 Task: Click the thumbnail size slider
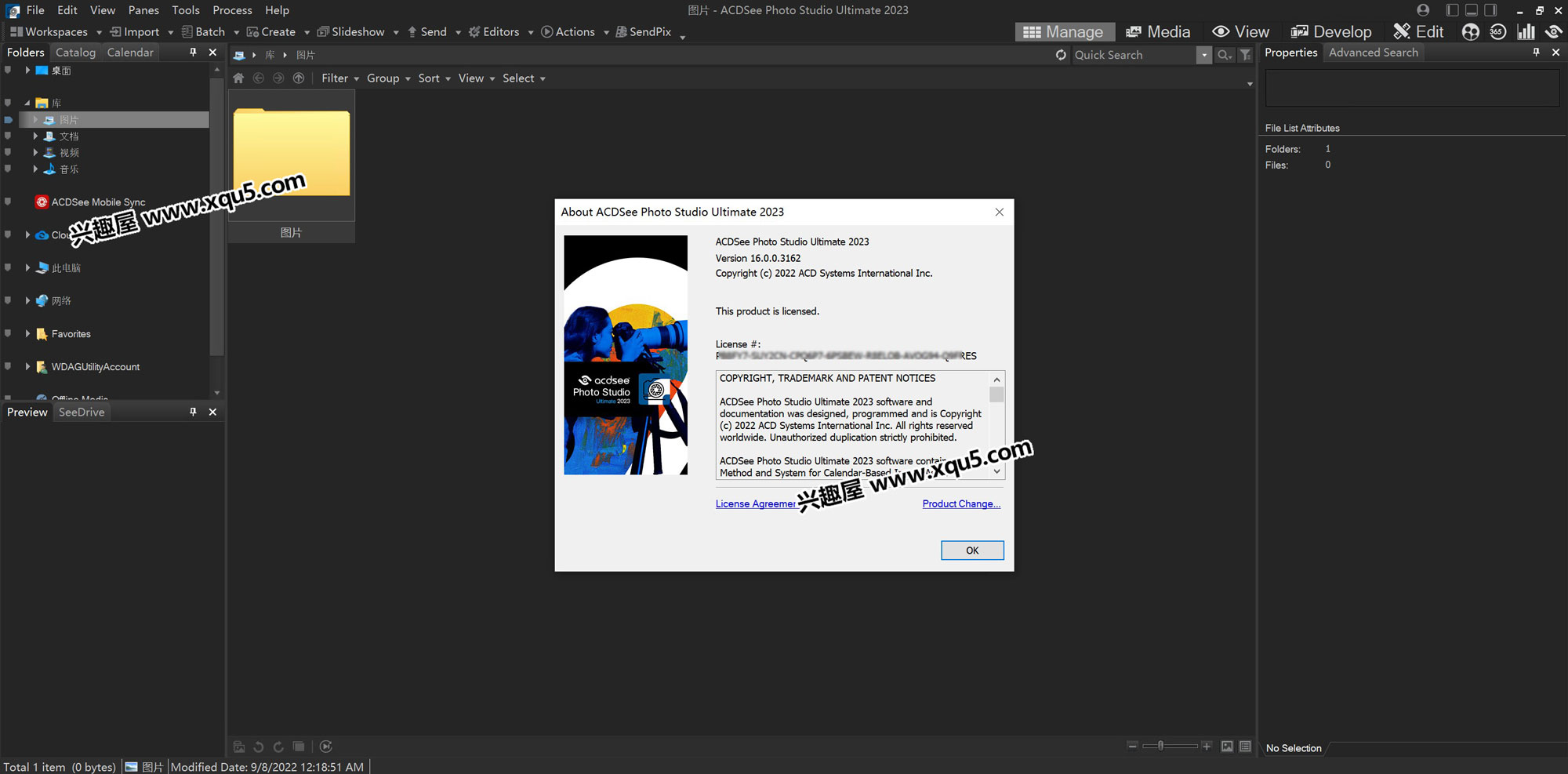1170,746
